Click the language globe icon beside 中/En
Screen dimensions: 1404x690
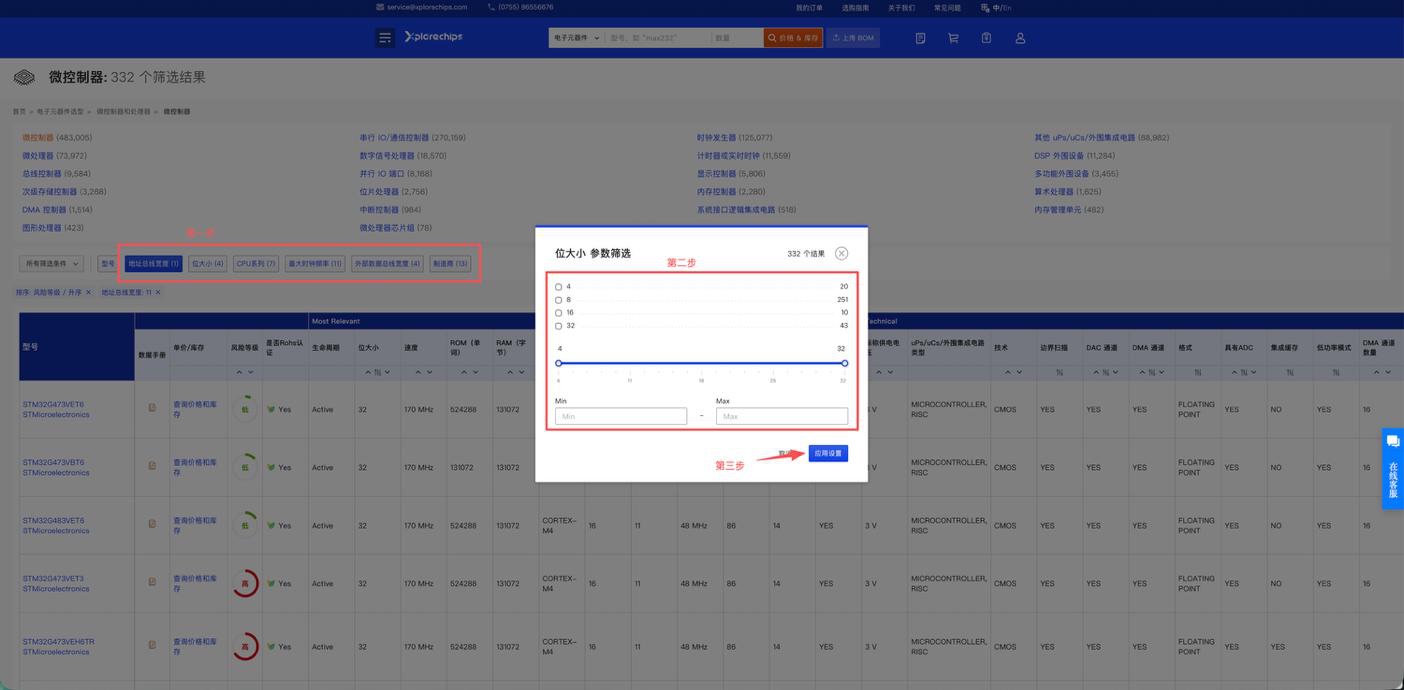985,7
